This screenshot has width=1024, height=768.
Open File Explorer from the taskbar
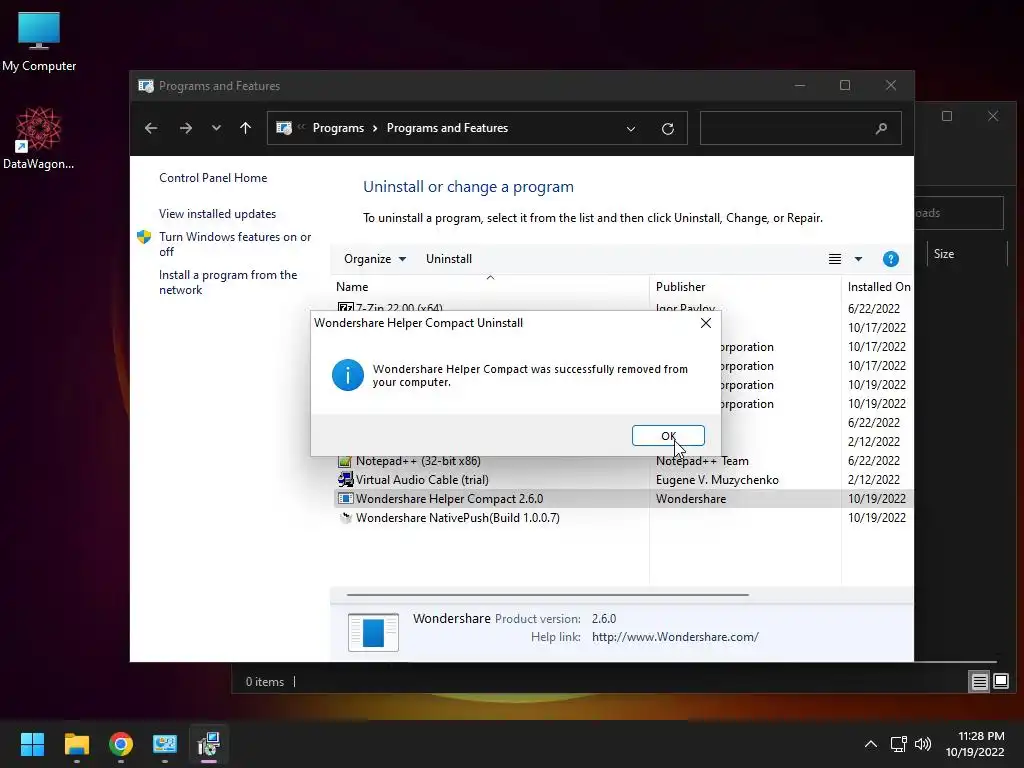point(76,744)
